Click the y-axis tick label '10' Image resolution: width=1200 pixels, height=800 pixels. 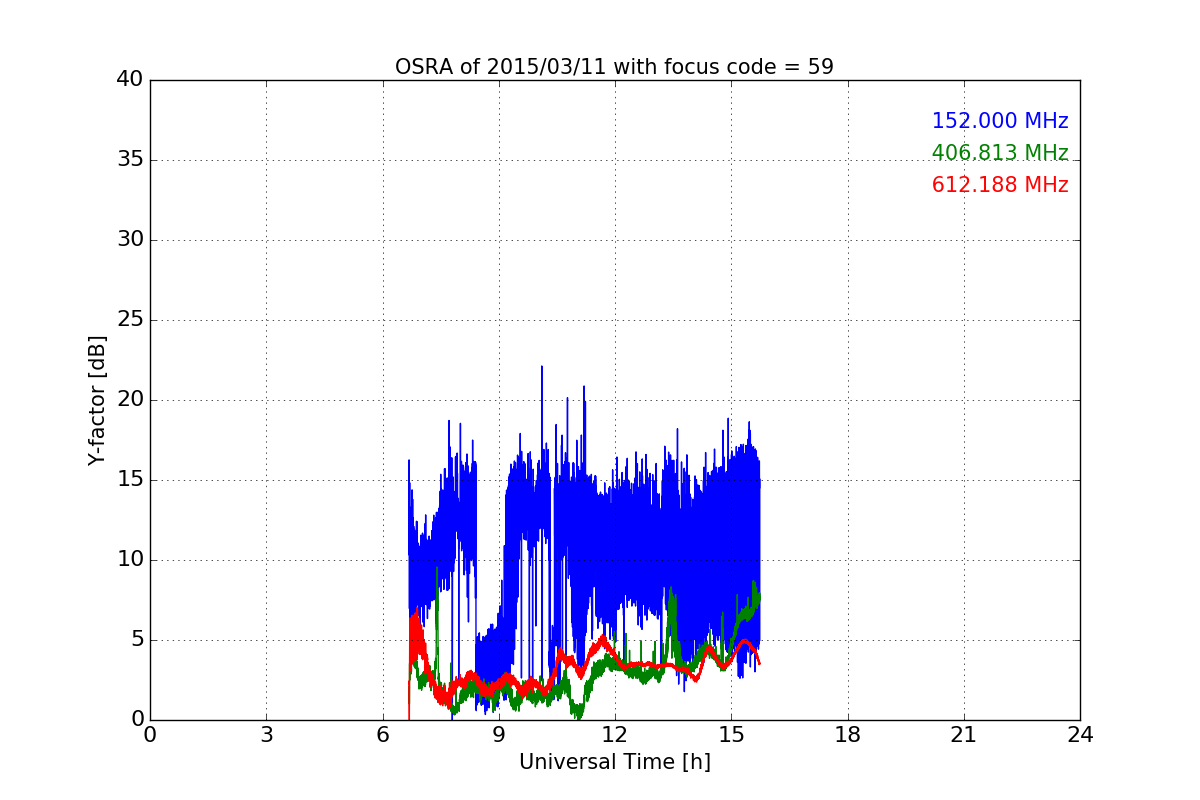click(x=130, y=560)
